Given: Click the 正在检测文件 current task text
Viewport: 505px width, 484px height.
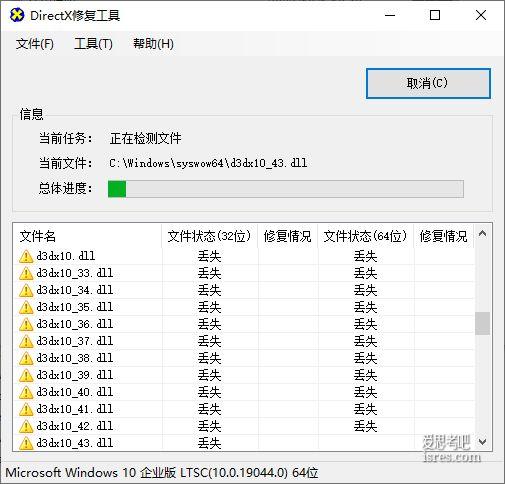Looking at the screenshot, I should pyautogui.click(x=145, y=138).
